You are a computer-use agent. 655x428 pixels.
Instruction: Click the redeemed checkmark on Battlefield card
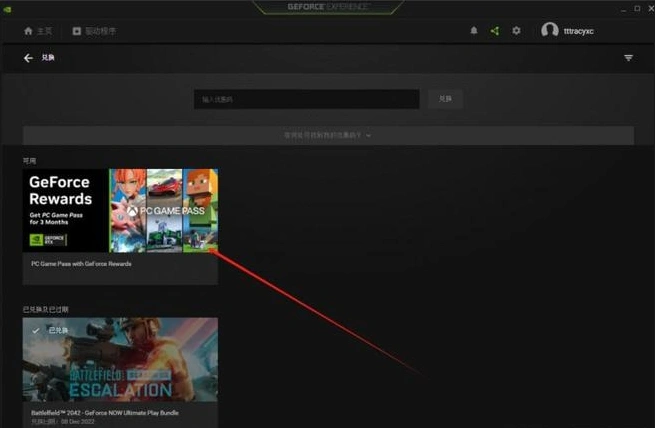tap(36, 331)
